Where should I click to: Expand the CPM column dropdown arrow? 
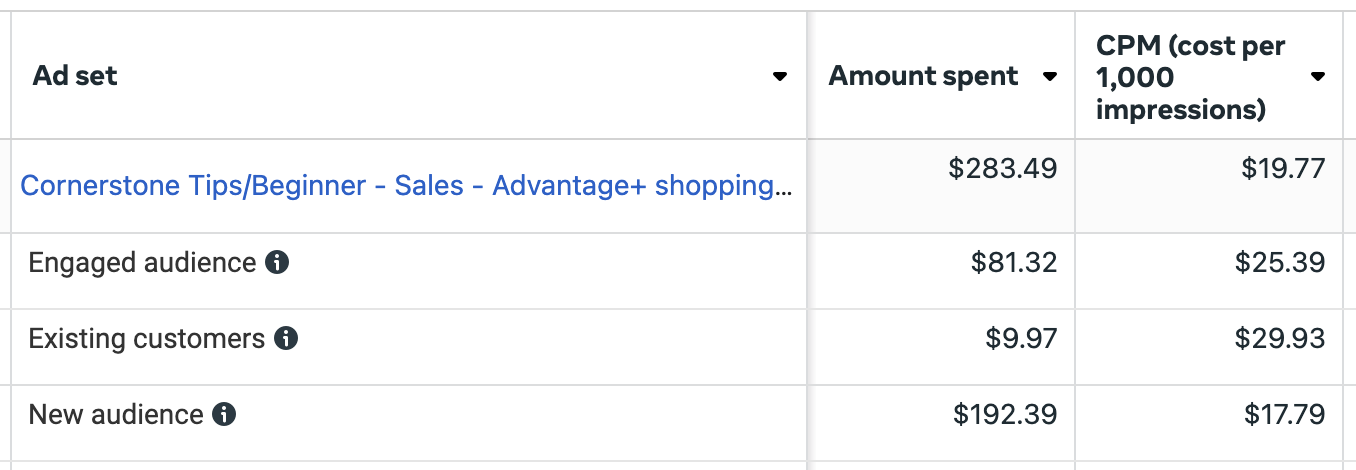click(x=1318, y=77)
